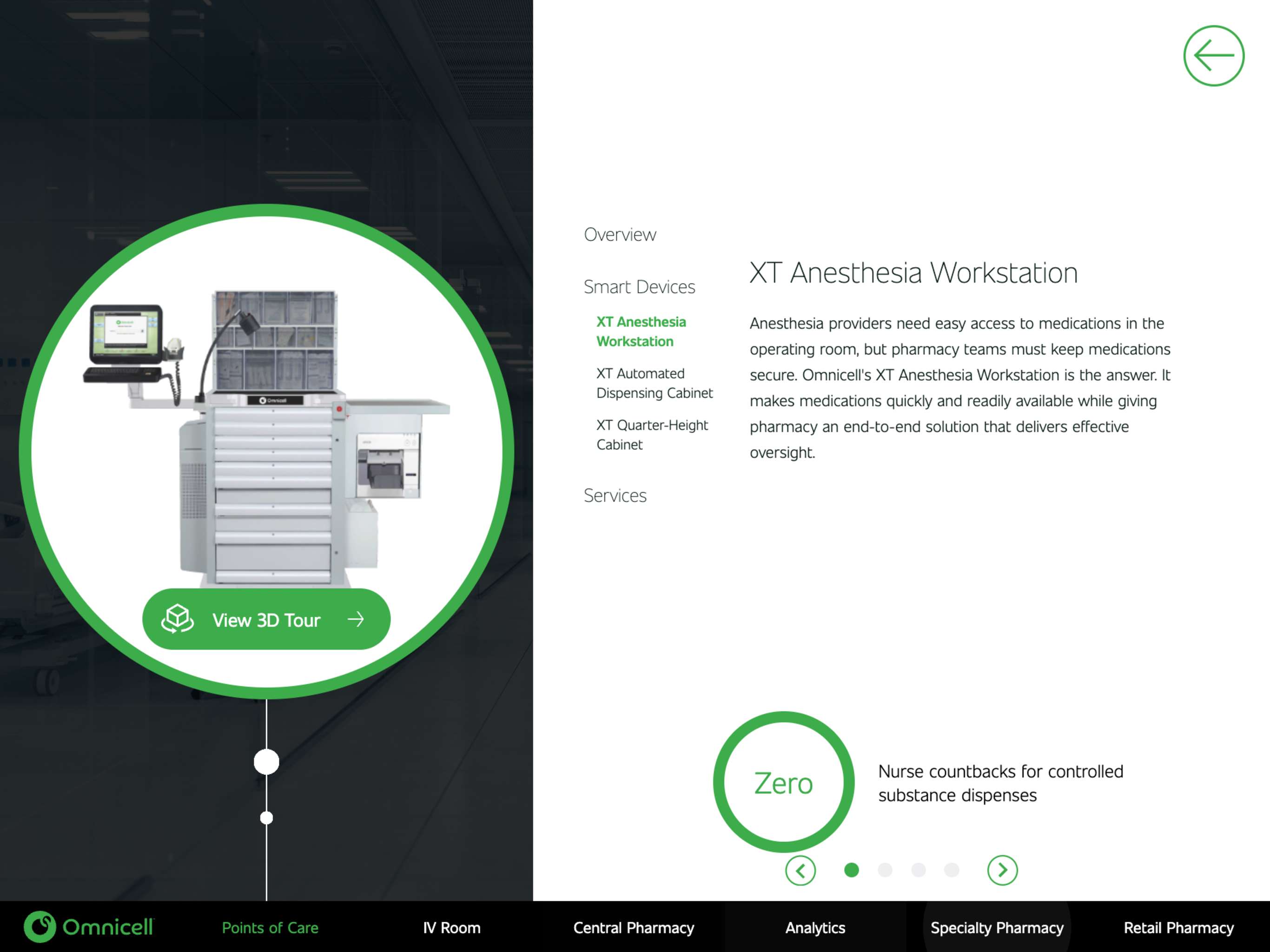Image resolution: width=1270 pixels, height=952 pixels.
Task: Click the large white timeline dot
Action: (x=266, y=762)
